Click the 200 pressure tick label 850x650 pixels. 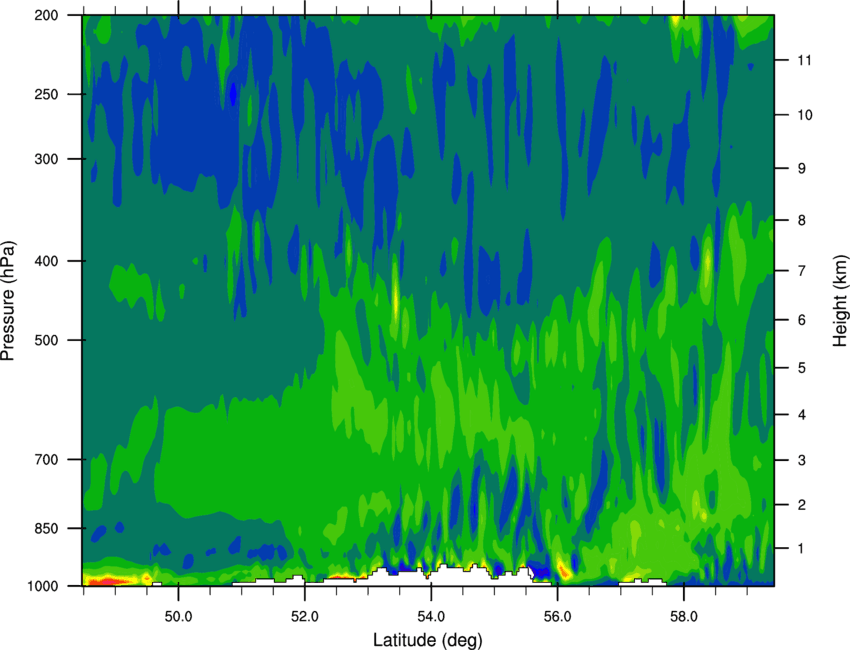coord(46,15)
